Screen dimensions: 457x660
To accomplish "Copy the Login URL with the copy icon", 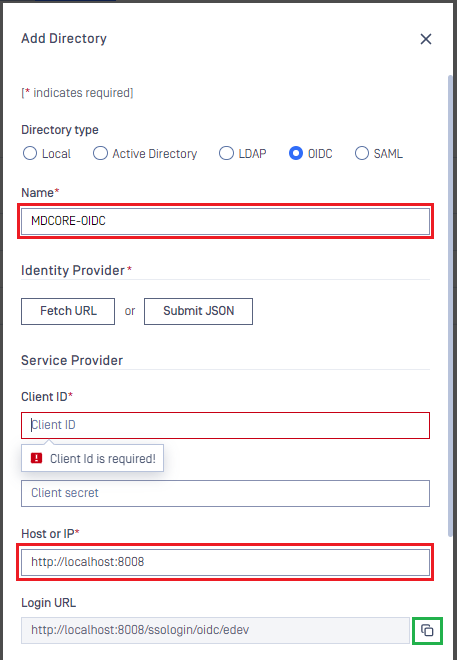I will [x=427, y=630].
